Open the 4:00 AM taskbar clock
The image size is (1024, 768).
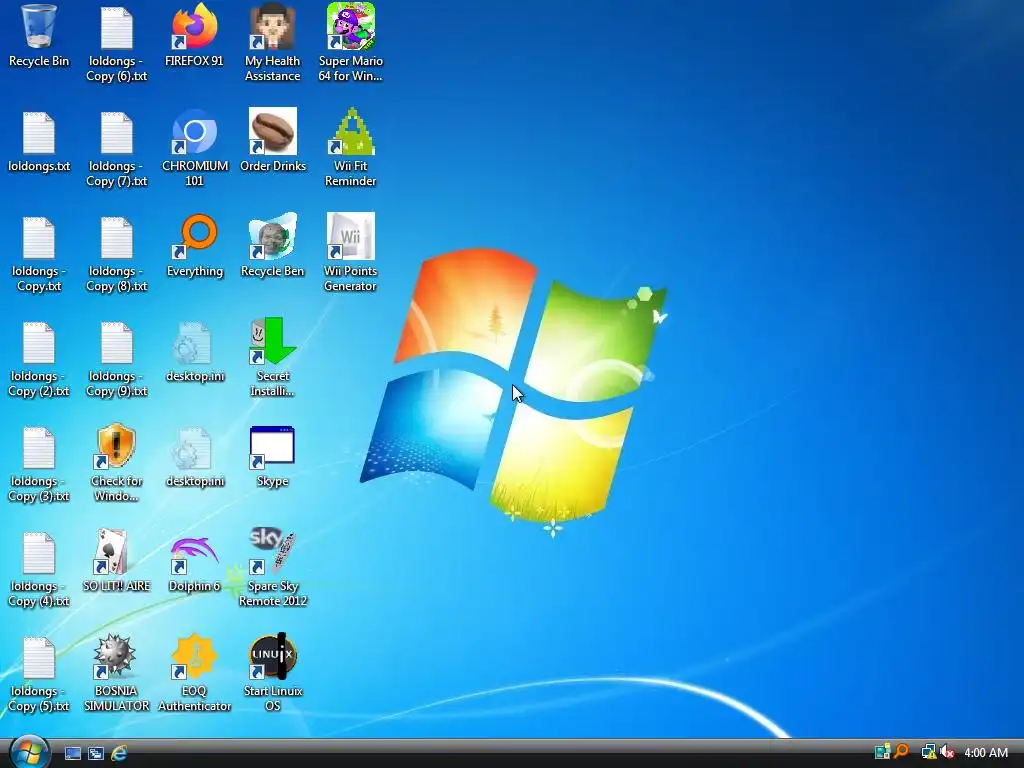986,752
